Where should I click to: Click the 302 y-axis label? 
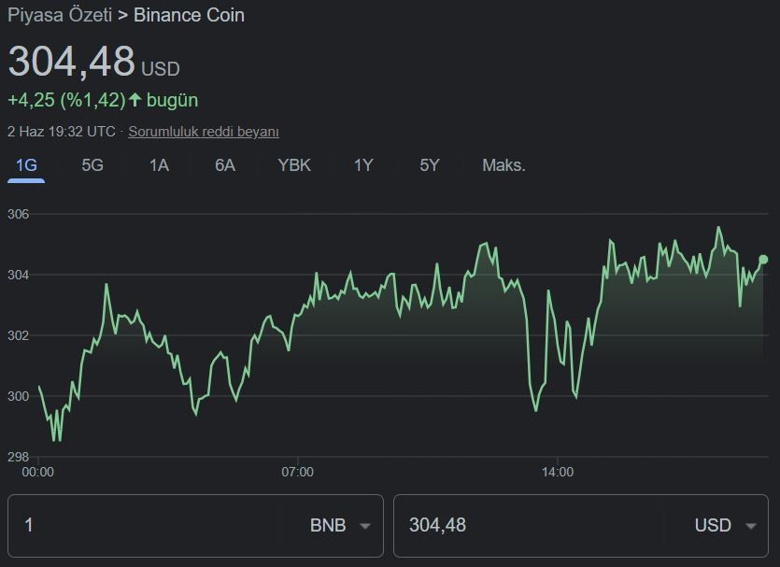point(18,335)
